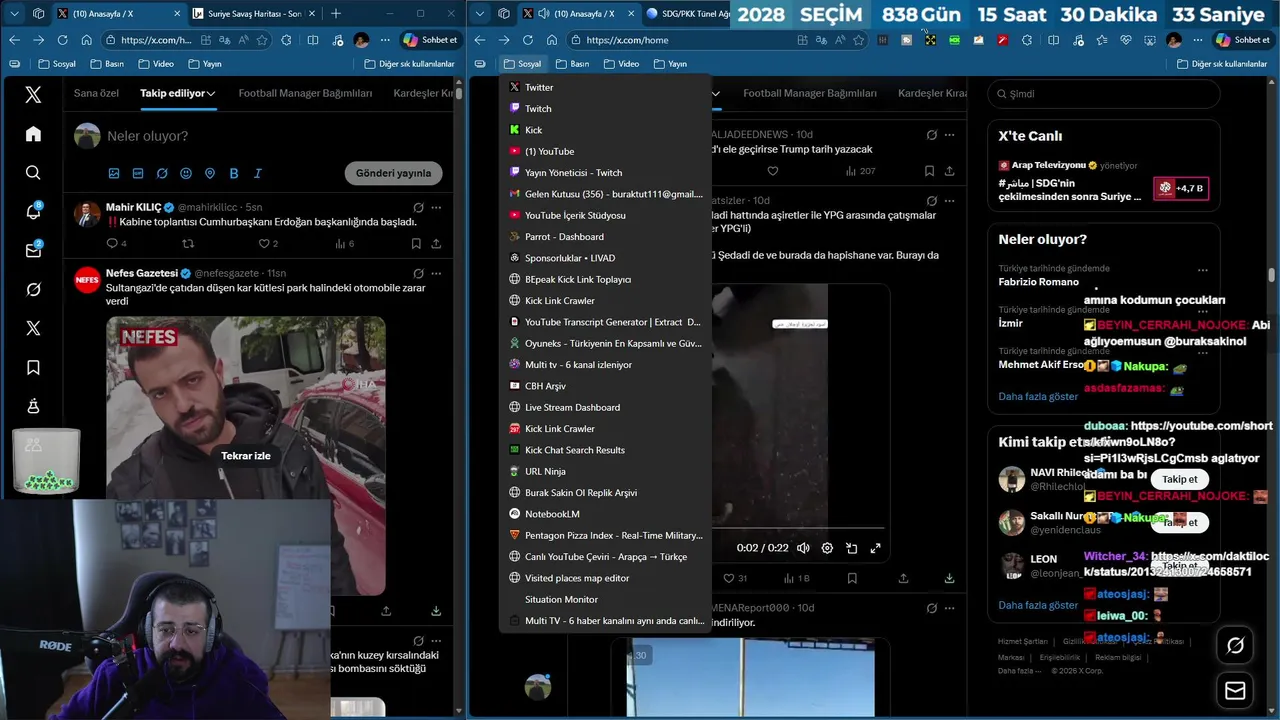1280x720 pixels.
Task: Enter fullscreen on the right window video
Action: [x=876, y=548]
